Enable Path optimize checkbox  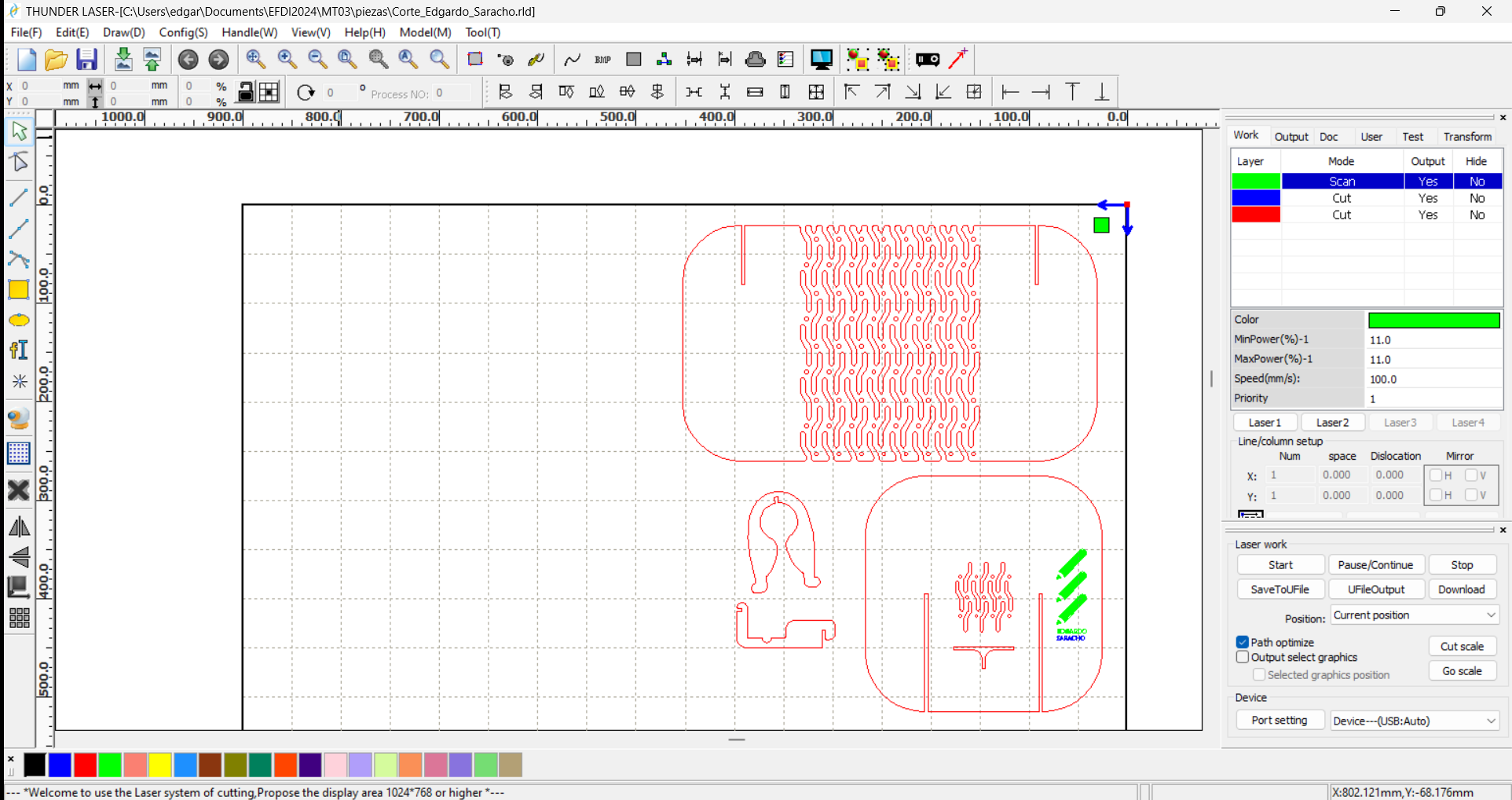(x=1242, y=642)
